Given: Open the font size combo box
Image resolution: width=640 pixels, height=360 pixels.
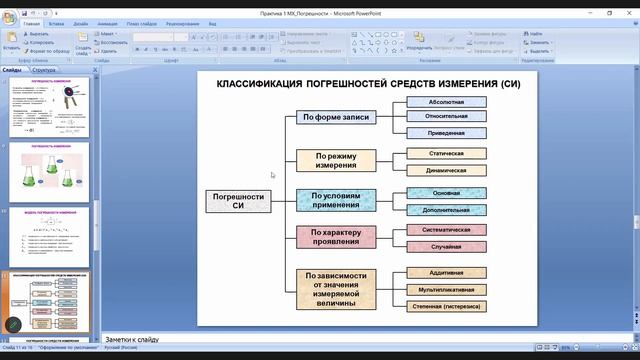Looking at the screenshot, I should tap(180, 37).
